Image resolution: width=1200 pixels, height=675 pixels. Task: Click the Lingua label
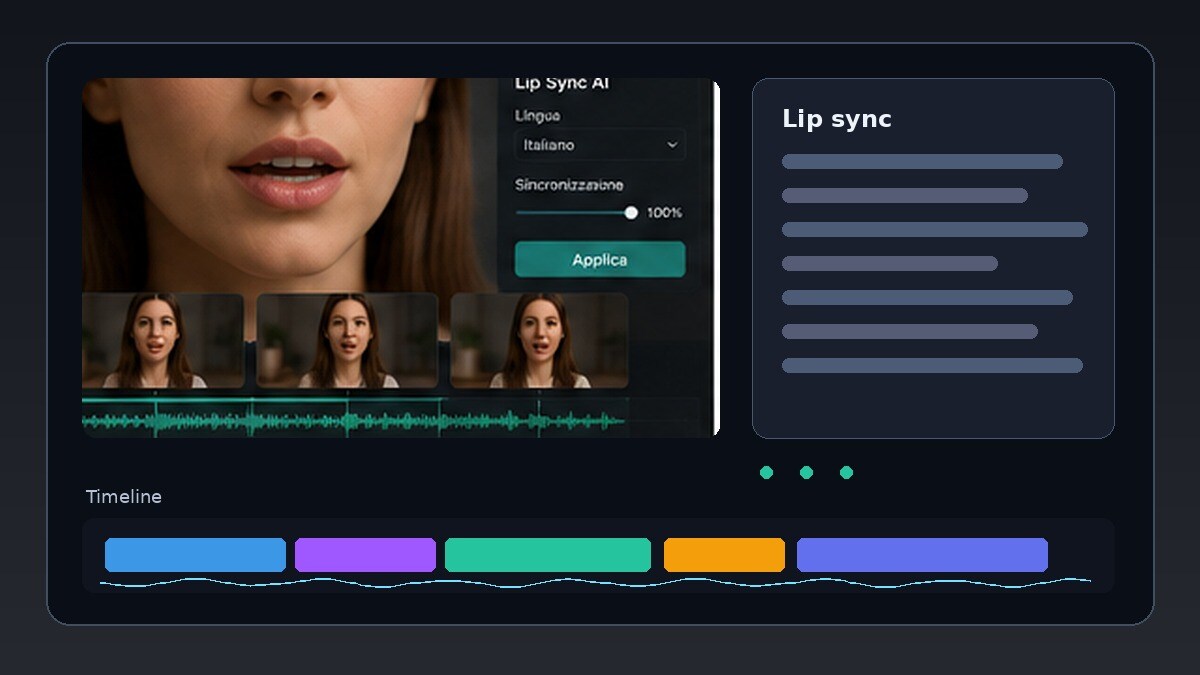(x=537, y=116)
